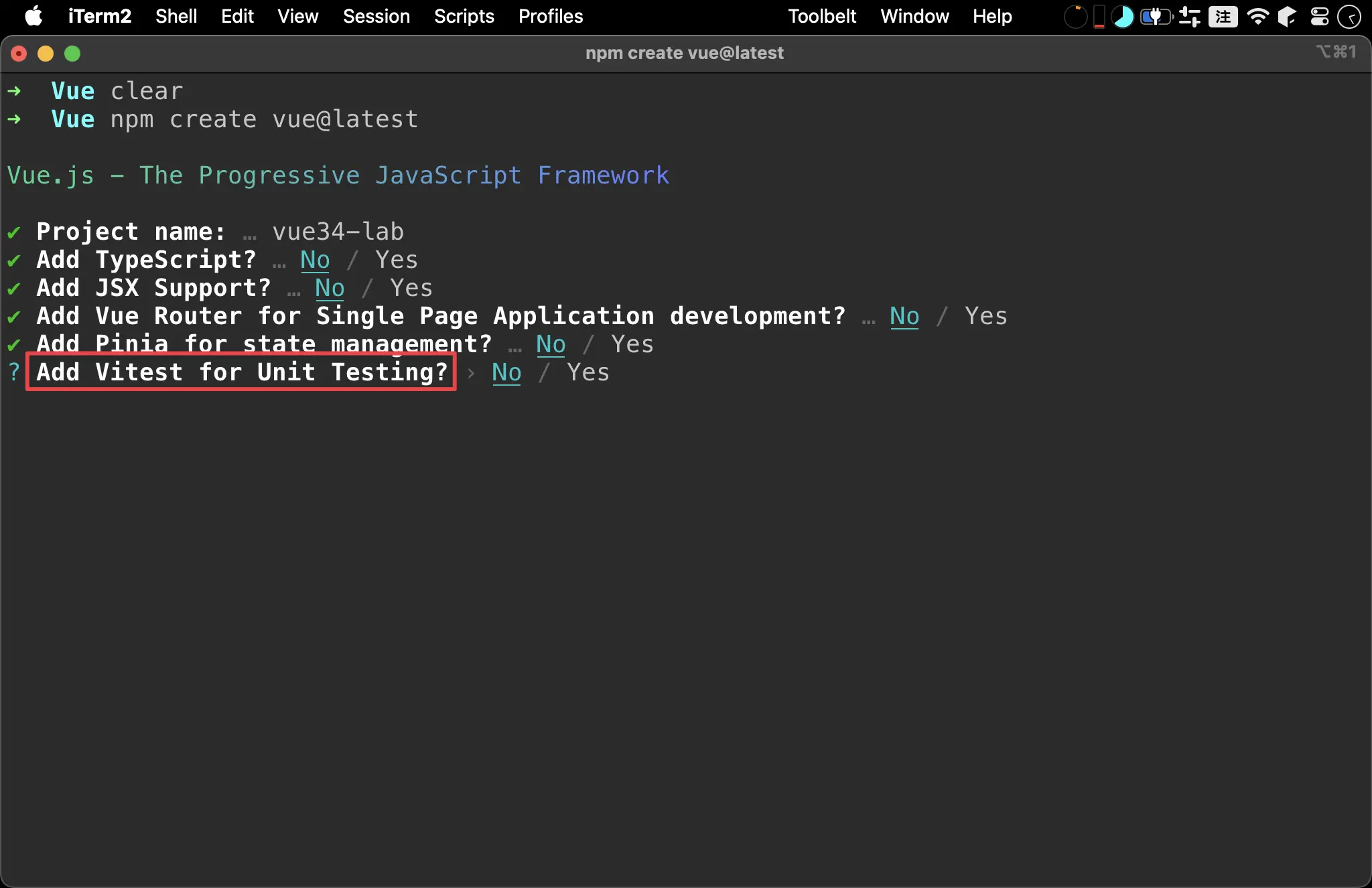Open the Wi-Fi status menu
The height and width of the screenshot is (888, 1372).
pyautogui.click(x=1258, y=17)
